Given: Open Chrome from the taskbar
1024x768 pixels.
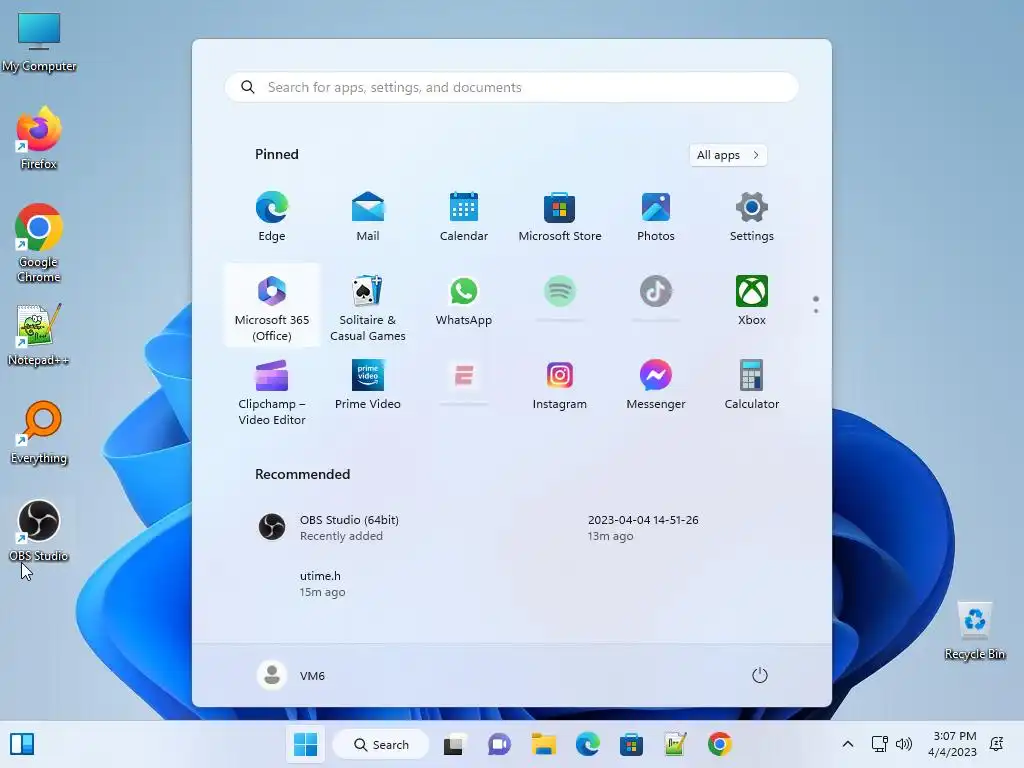Looking at the screenshot, I should point(719,744).
